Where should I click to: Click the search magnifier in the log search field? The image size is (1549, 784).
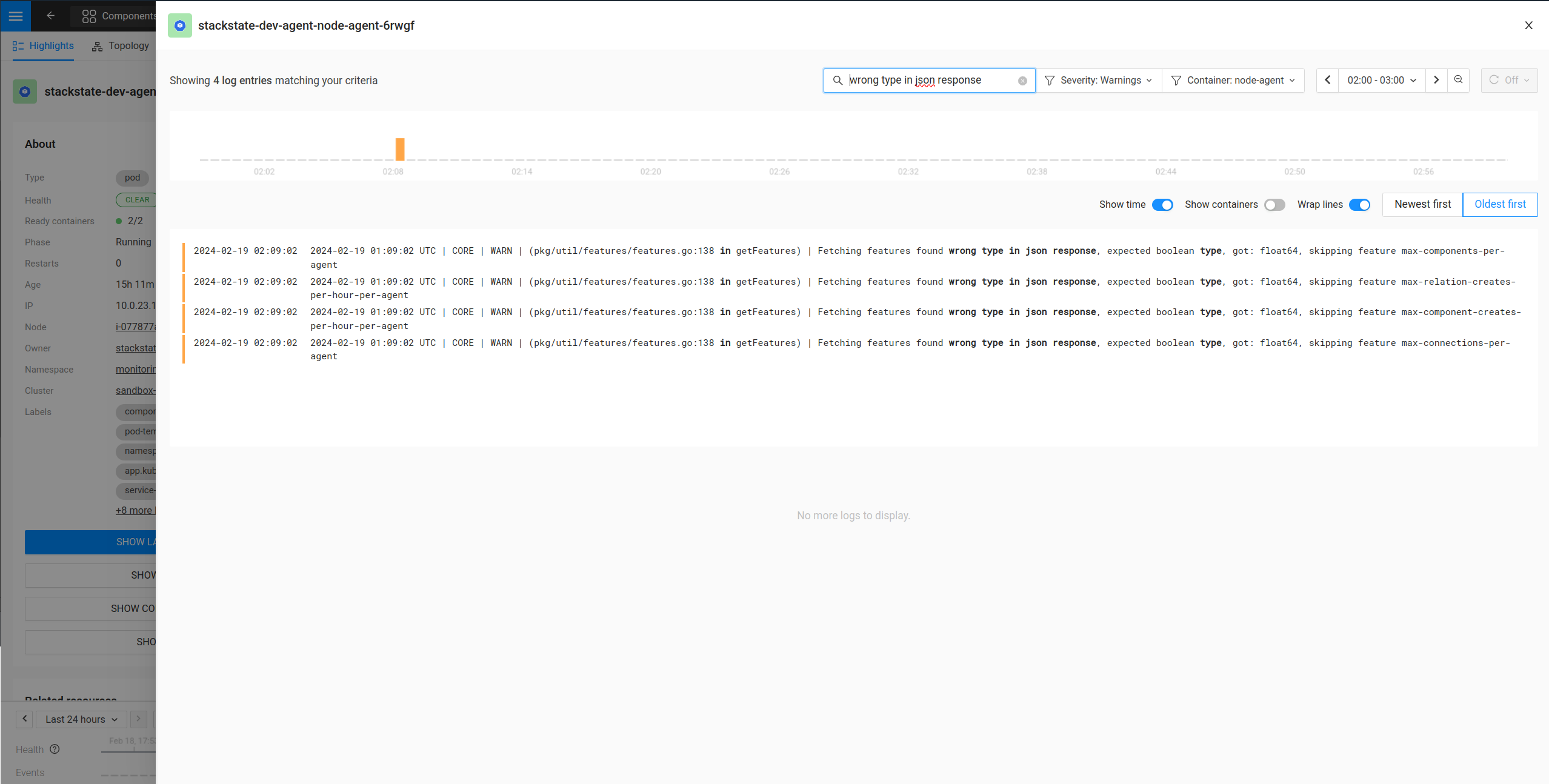pos(838,80)
